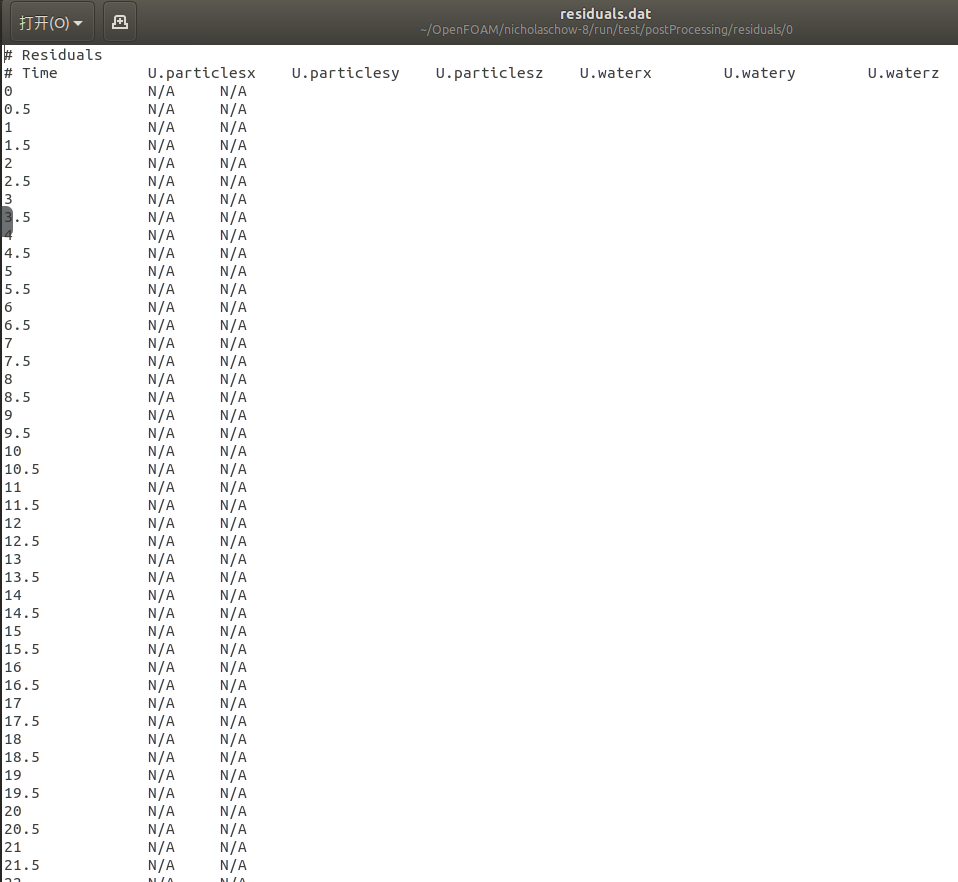Click second N/A in the 7.5 row
Screen dimensions: 958x882
click(x=233, y=362)
